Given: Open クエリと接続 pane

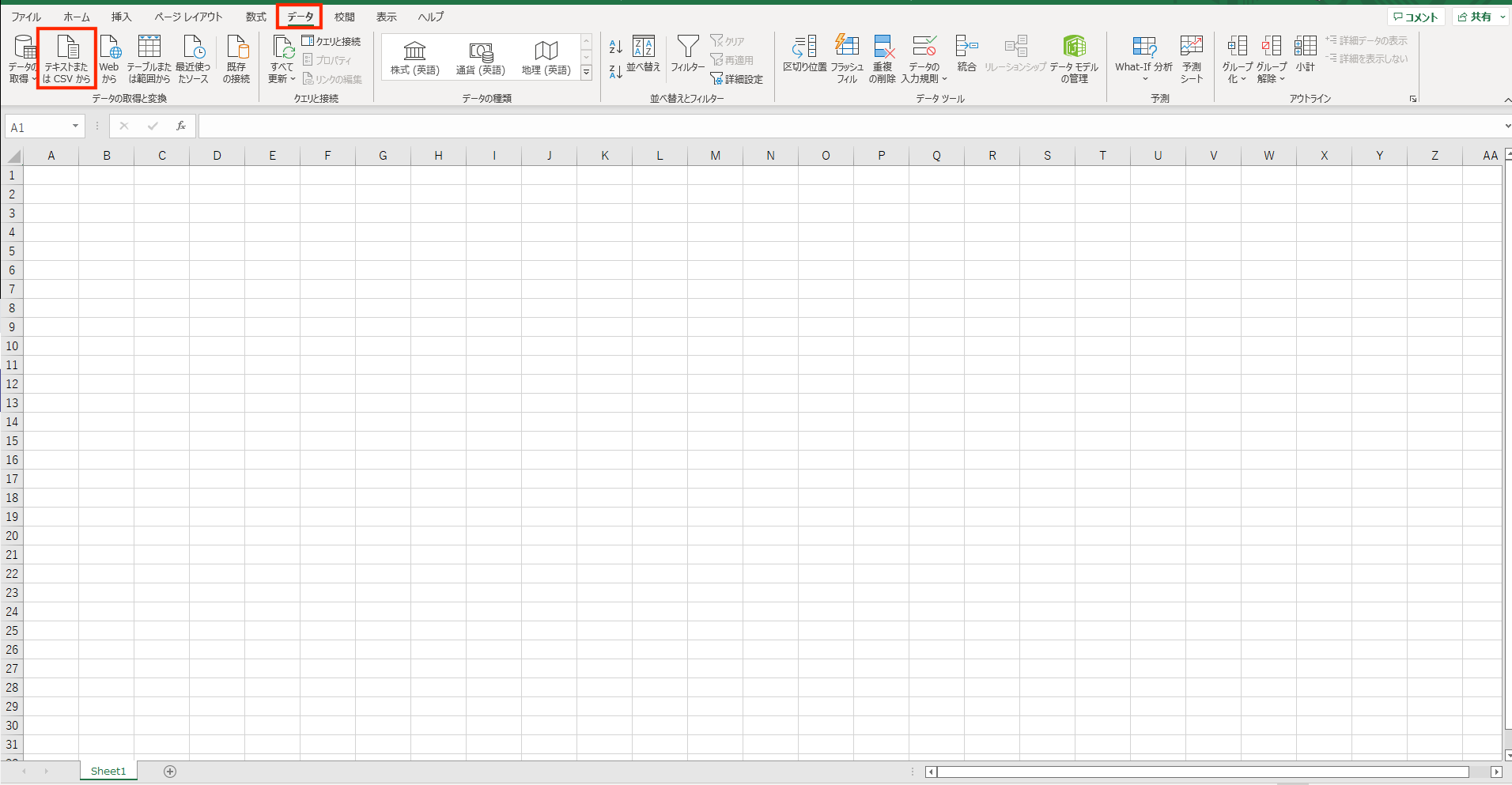Looking at the screenshot, I should coord(331,41).
